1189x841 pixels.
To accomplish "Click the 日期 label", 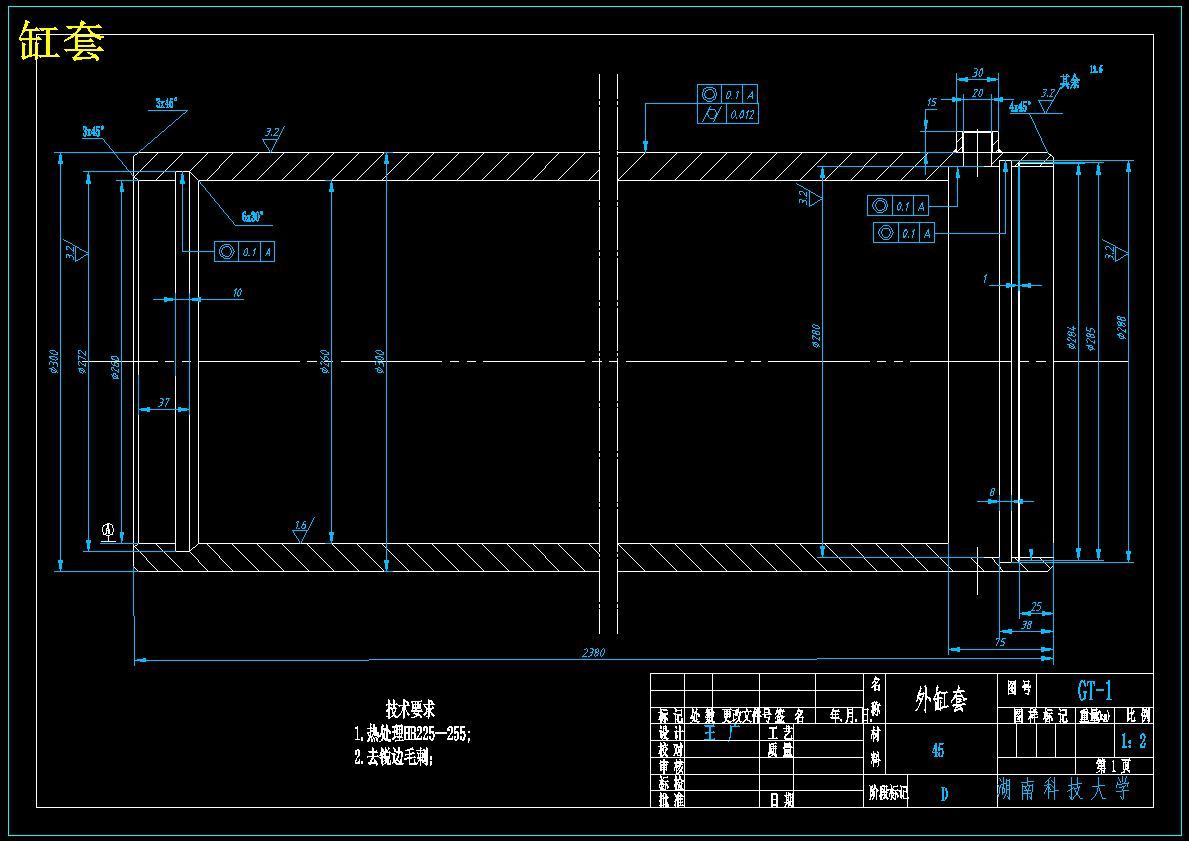I will click(x=781, y=799).
